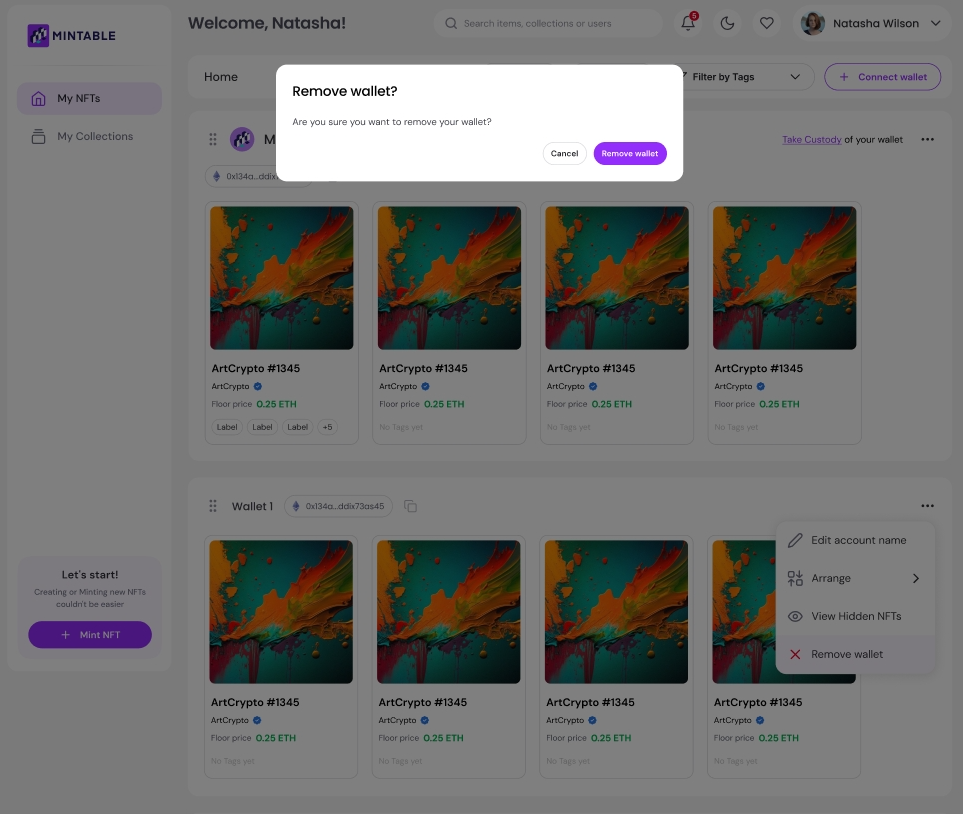This screenshot has height=814, width=963.
Task: Select Remove wallet menu entry
Action: coord(846,654)
